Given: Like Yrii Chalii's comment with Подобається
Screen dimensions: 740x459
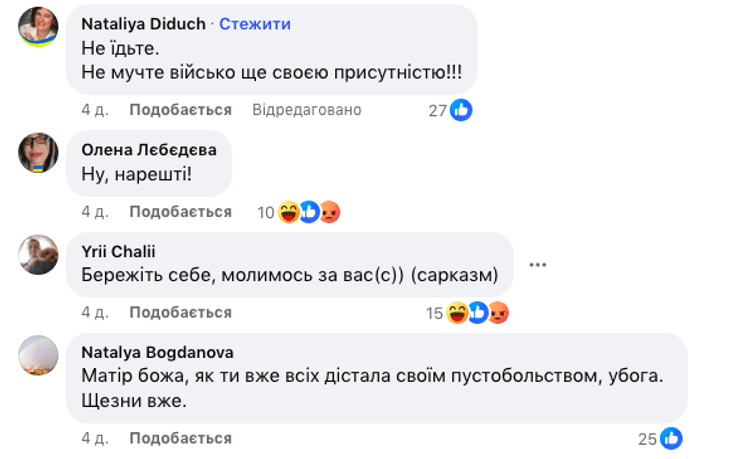Looking at the screenshot, I should coord(180,313).
